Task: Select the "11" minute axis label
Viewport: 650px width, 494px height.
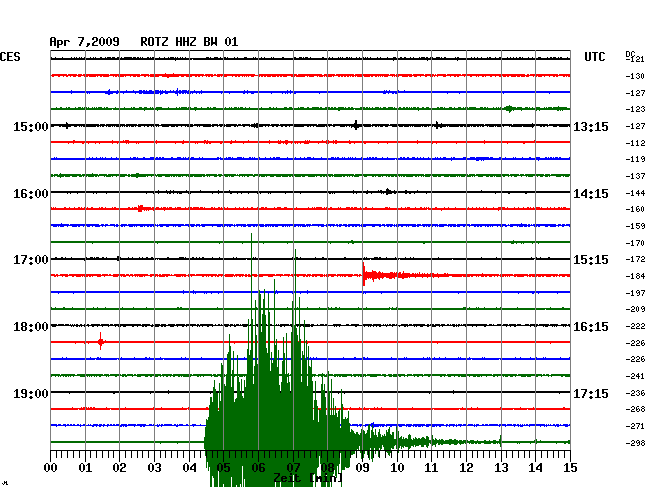Action: [x=432, y=468]
